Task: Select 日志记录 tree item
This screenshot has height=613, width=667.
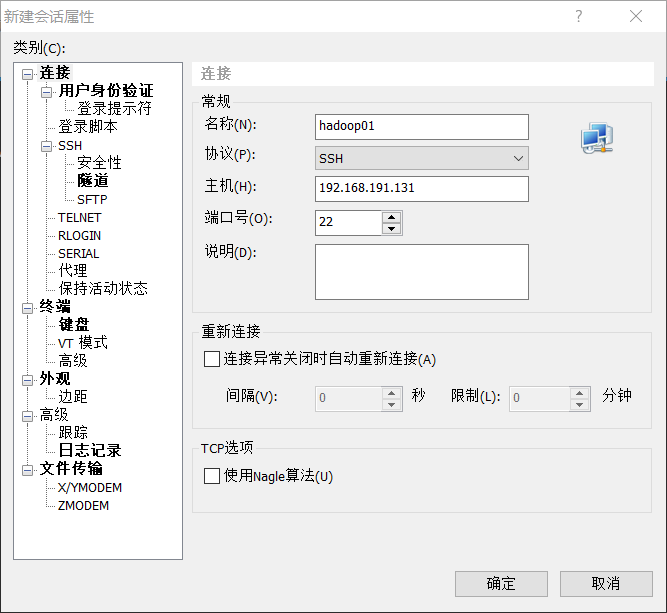Action: [x=90, y=450]
